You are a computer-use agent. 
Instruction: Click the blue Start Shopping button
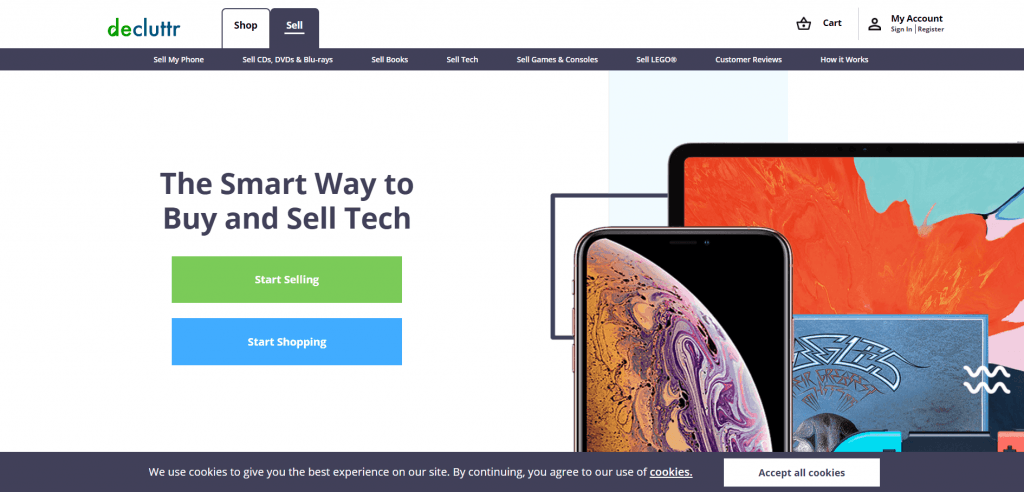pos(287,342)
